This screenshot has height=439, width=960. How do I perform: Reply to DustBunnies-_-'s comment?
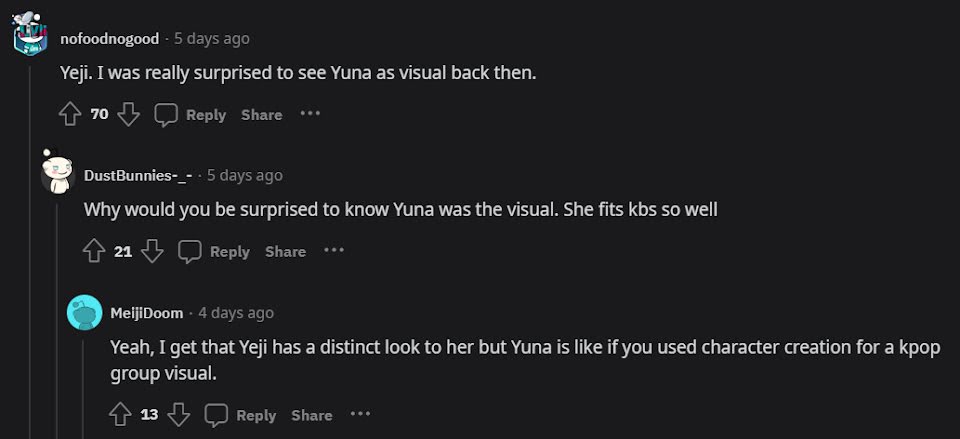[x=215, y=251]
